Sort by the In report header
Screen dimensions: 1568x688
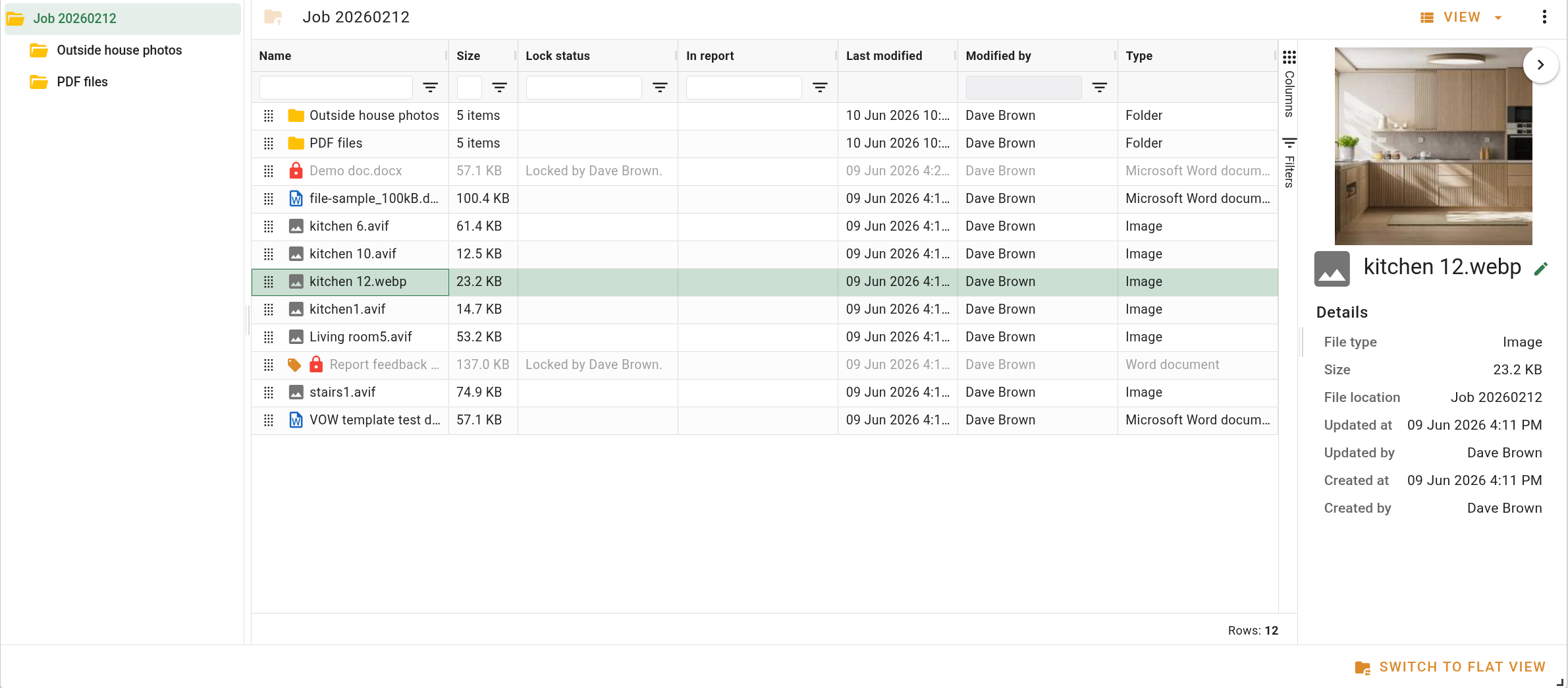pyautogui.click(x=709, y=56)
